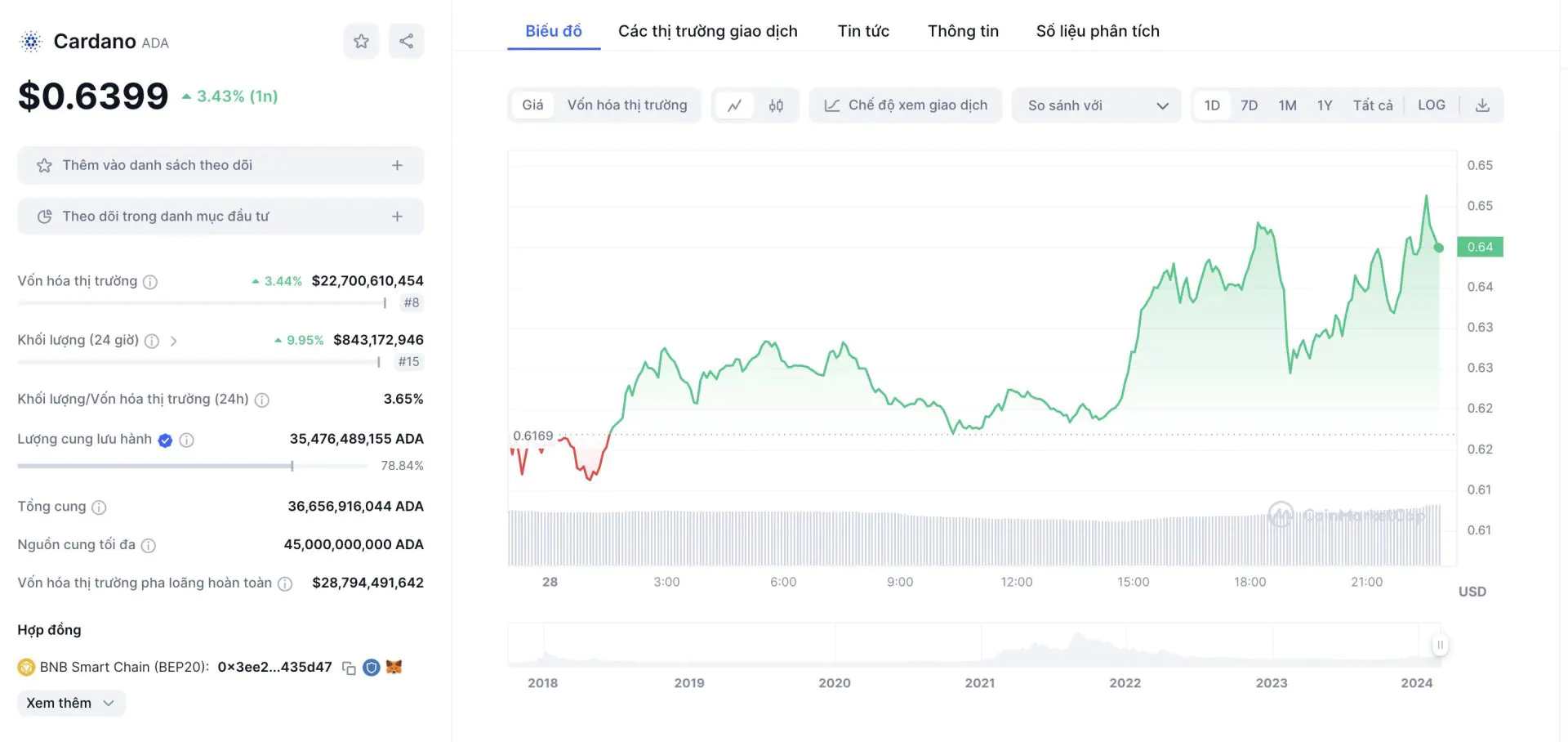
Task: Click the plus icon on watchlist row
Action: pos(397,165)
